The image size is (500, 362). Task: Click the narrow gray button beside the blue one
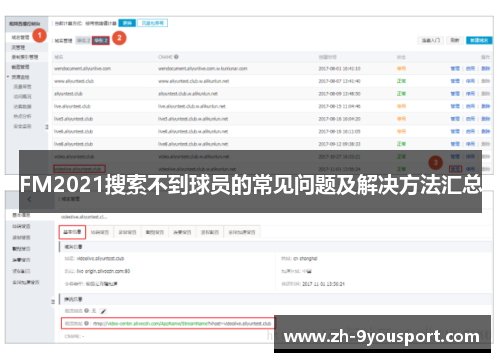coord(455,40)
